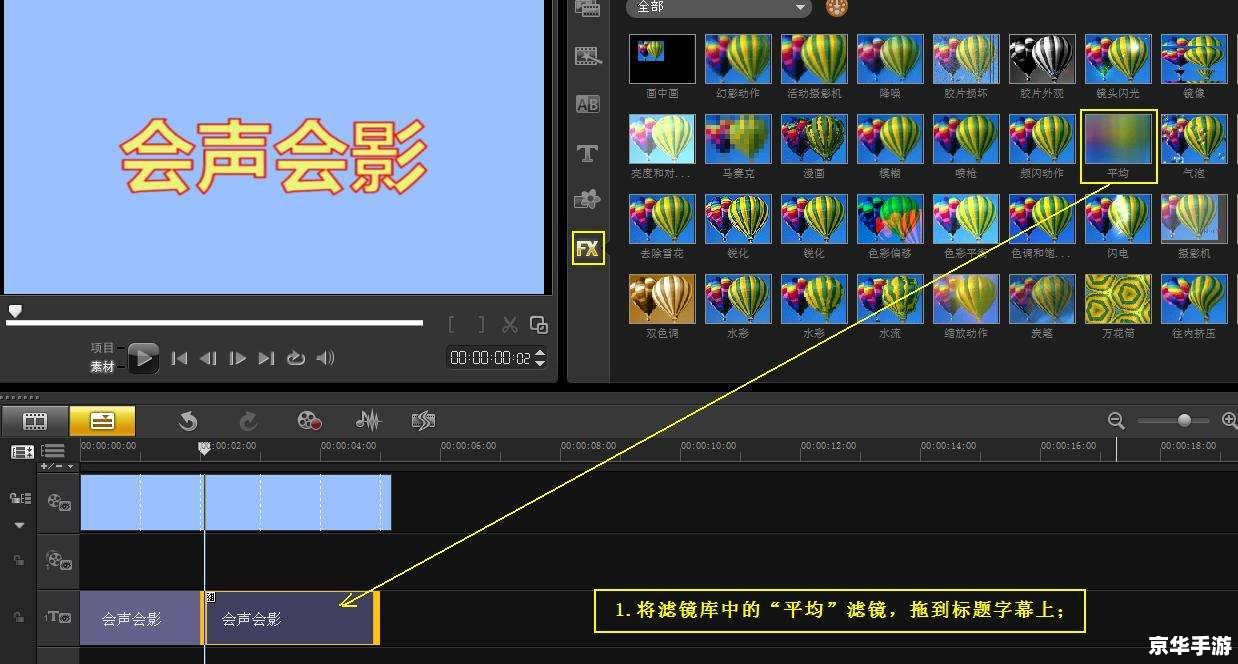
Task: Select the first 会声会影 title clip
Action: pos(140,619)
